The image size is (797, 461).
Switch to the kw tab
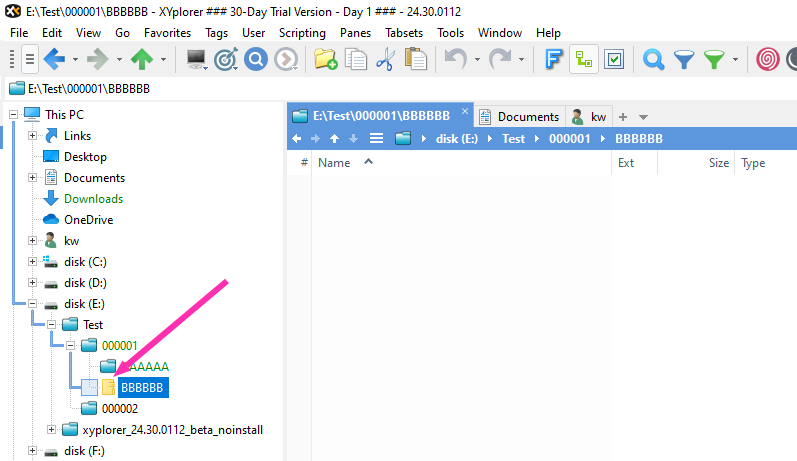tap(590, 117)
